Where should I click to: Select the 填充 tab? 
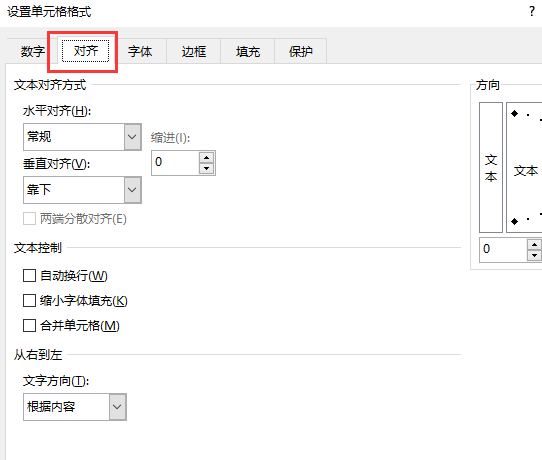point(247,51)
